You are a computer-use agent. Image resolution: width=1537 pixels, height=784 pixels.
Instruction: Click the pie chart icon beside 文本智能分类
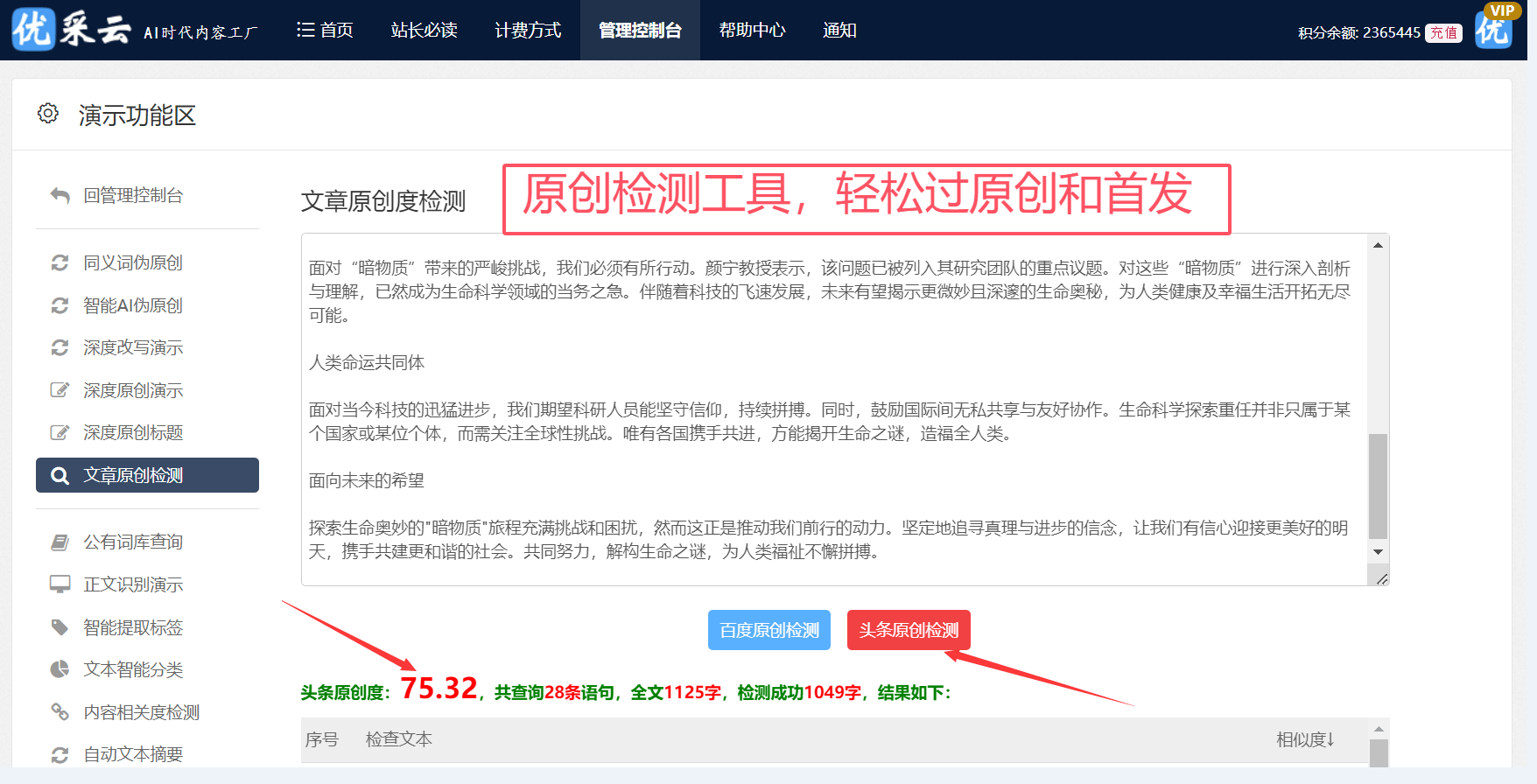[60, 669]
